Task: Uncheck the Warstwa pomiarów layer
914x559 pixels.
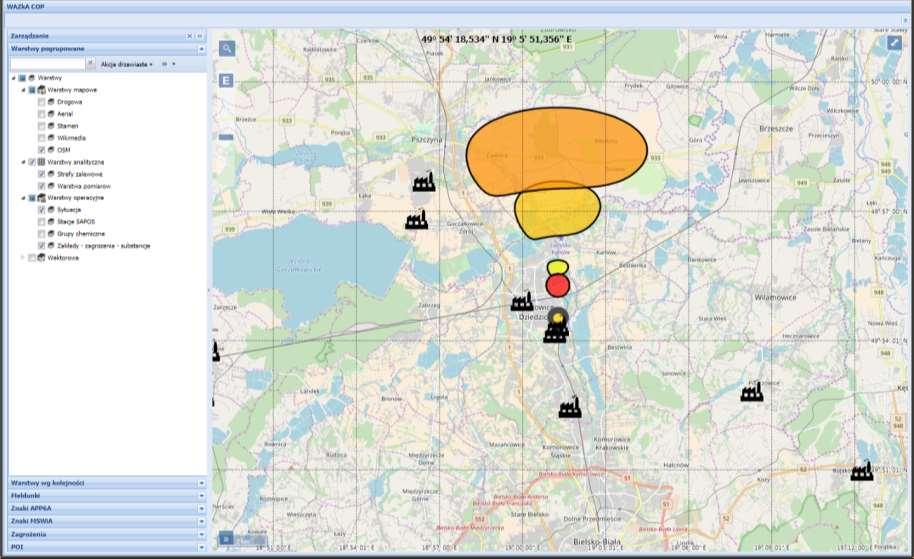Action: click(x=41, y=186)
